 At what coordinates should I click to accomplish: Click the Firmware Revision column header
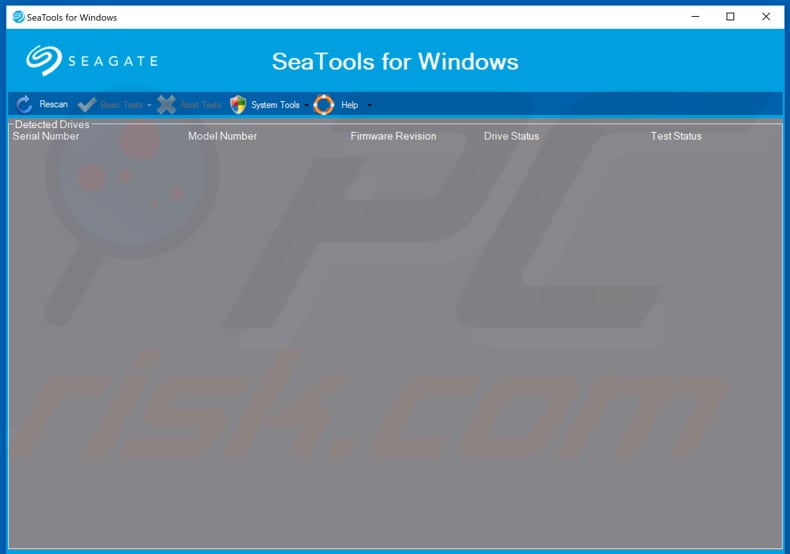(x=393, y=136)
